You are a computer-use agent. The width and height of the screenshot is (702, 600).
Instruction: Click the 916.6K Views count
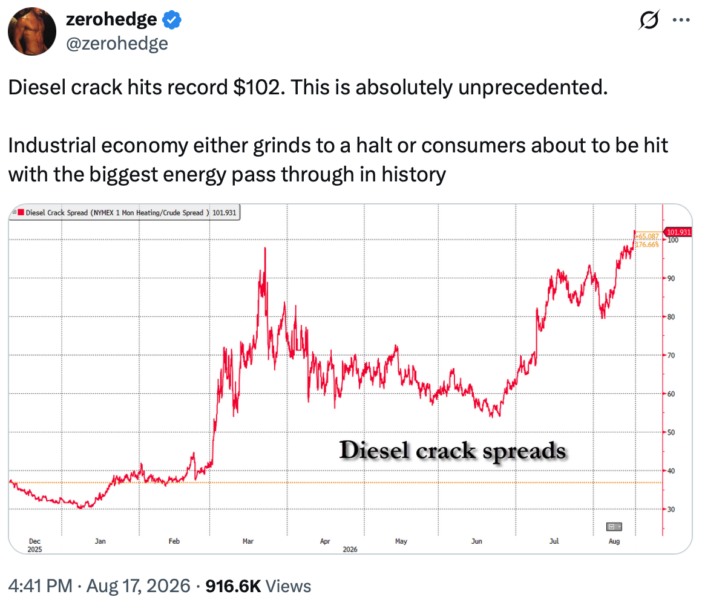(258, 586)
